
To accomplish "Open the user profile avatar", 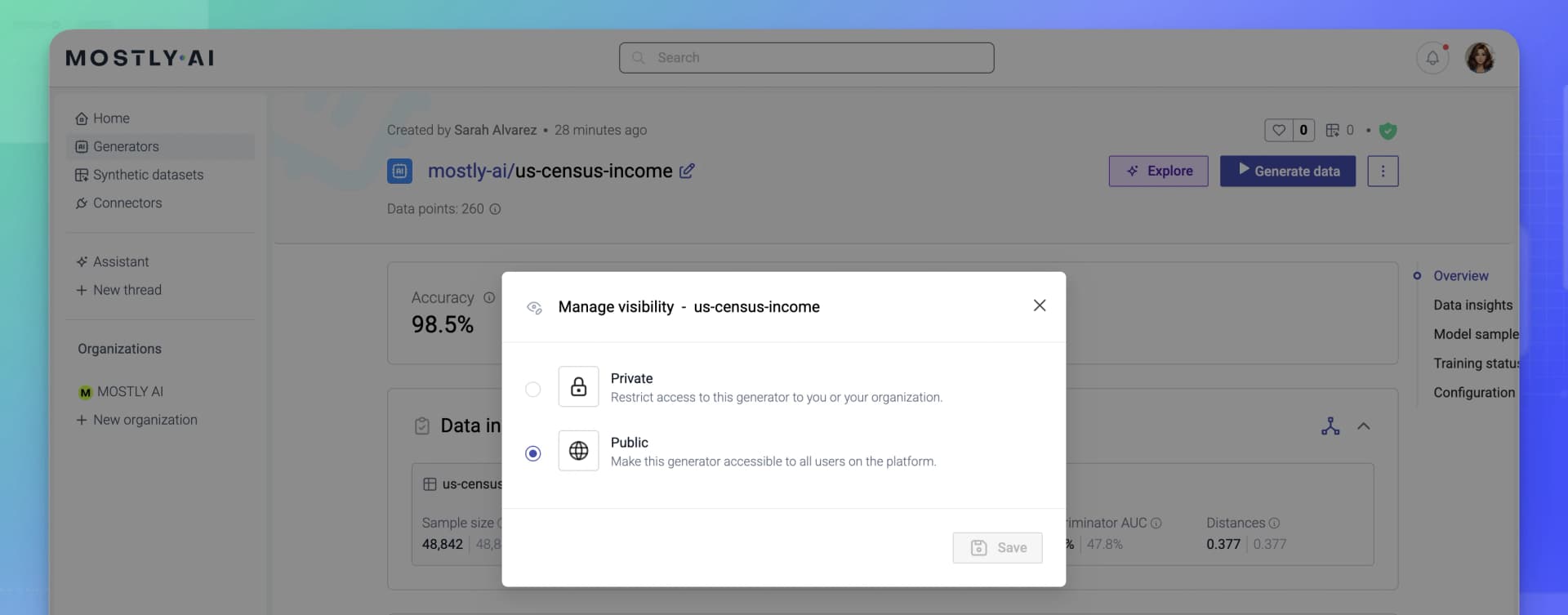I will click(1479, 58).
